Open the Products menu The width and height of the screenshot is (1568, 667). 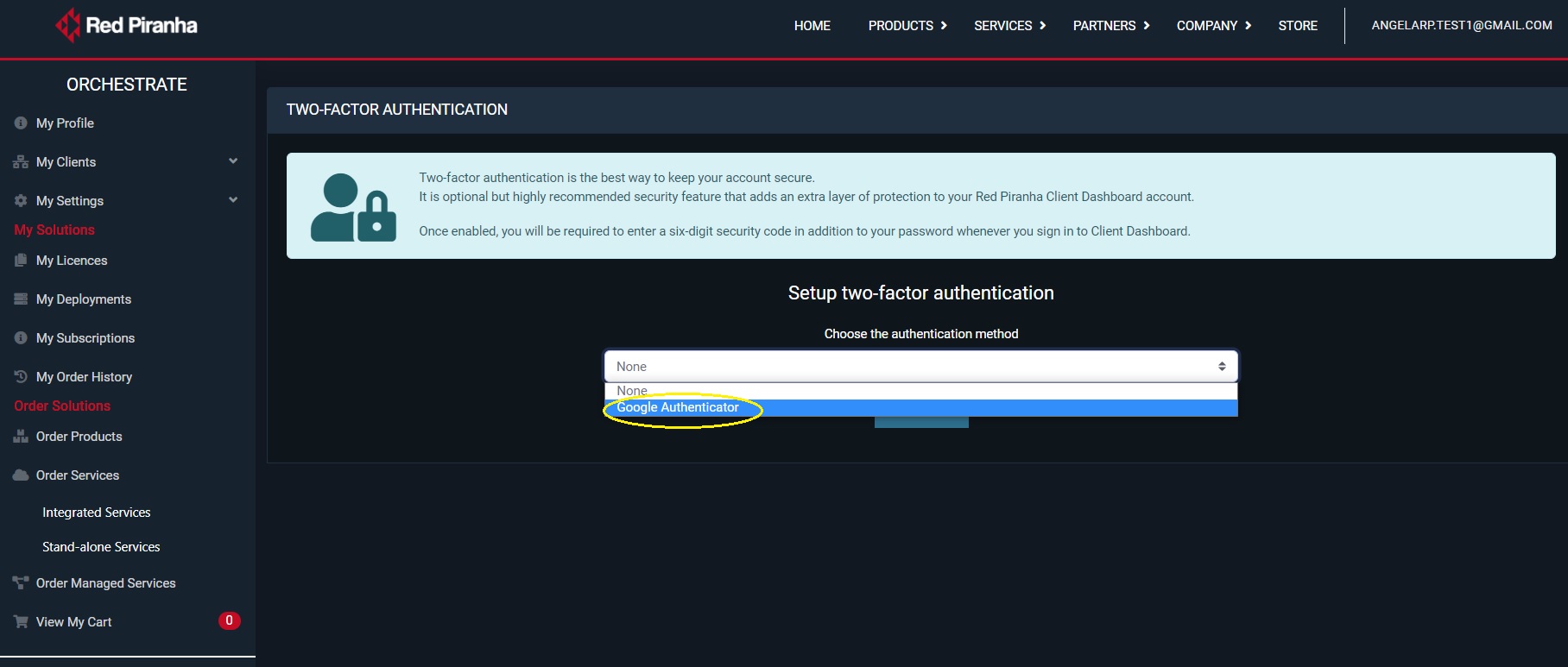(x=901, y=26)
